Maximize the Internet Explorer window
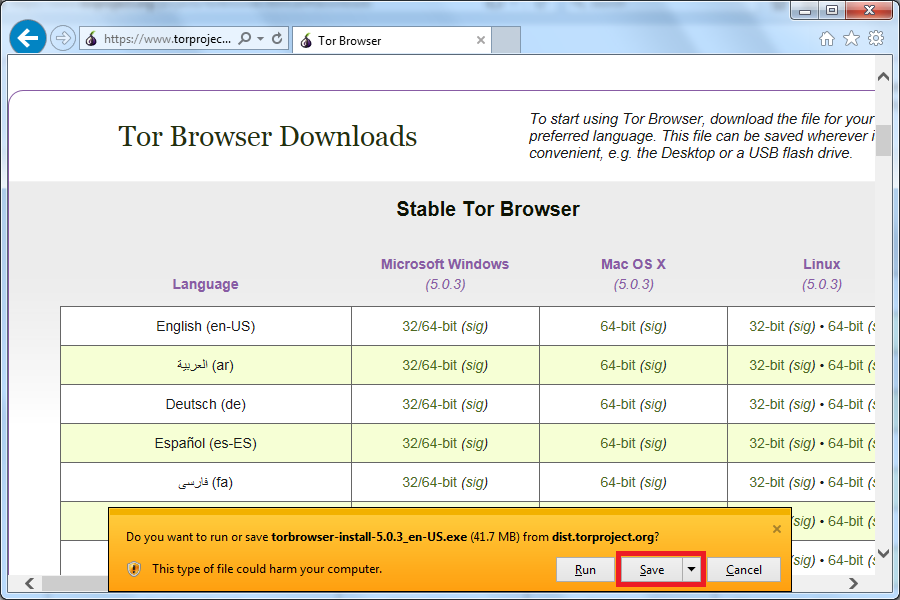Screen dimensions: 900x600 click(832, 10)
